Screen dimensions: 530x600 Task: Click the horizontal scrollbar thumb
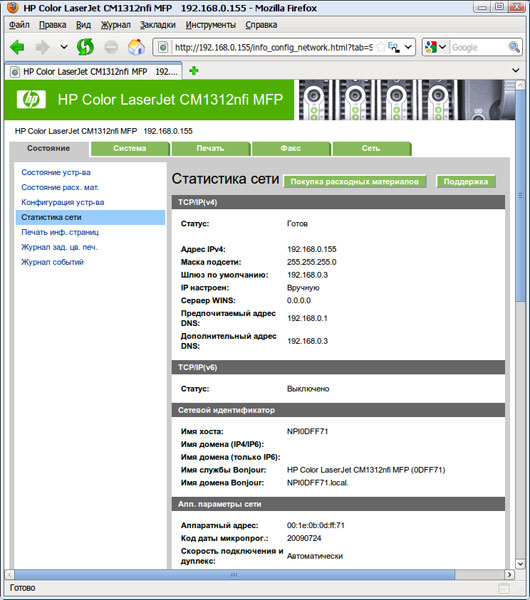pyautogui.click(x=234, y=574)
